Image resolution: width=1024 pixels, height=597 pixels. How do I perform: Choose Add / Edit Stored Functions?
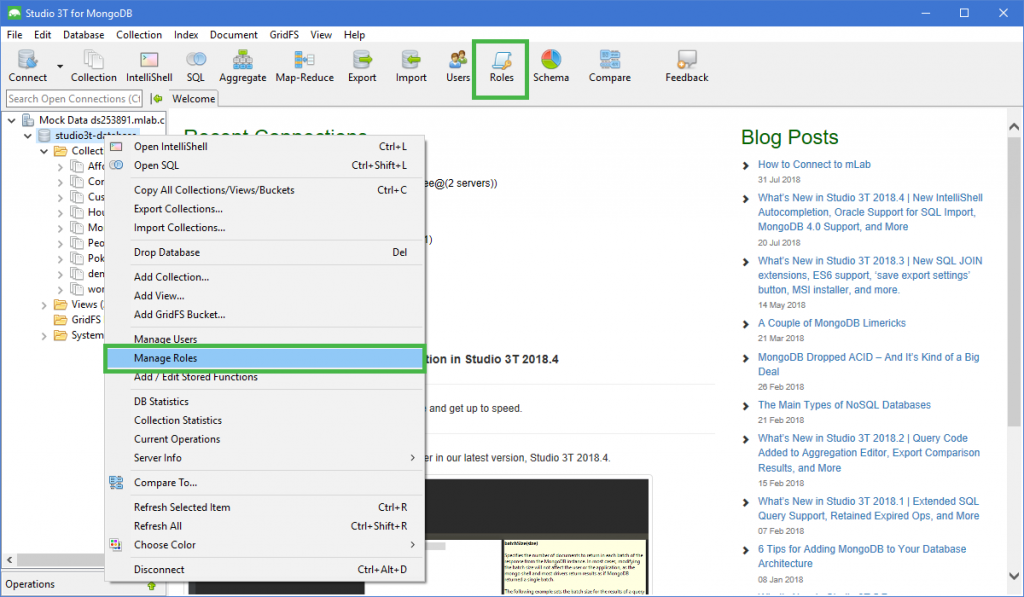pyautogui.click(x=265, y=377)
